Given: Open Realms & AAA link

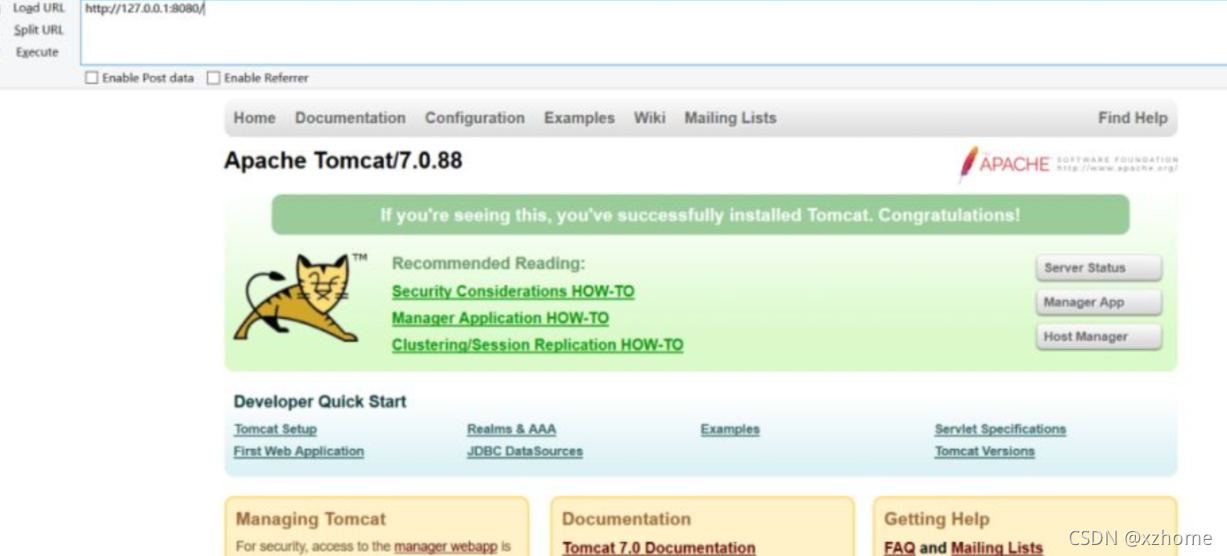Looking at the screenshot, I should (x=511, y=429).
